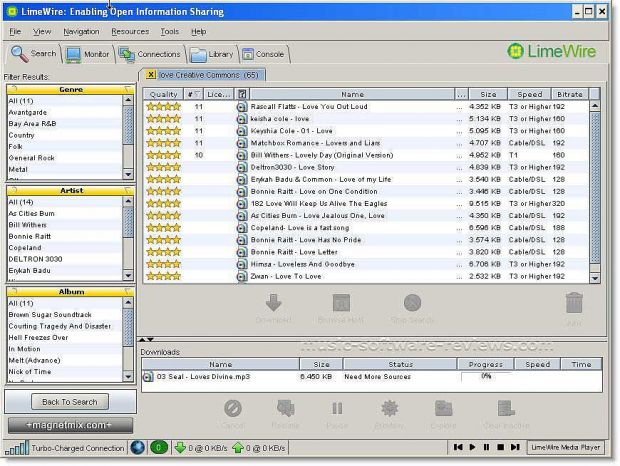Switch to the Monitor tab

tap(87, 54)
